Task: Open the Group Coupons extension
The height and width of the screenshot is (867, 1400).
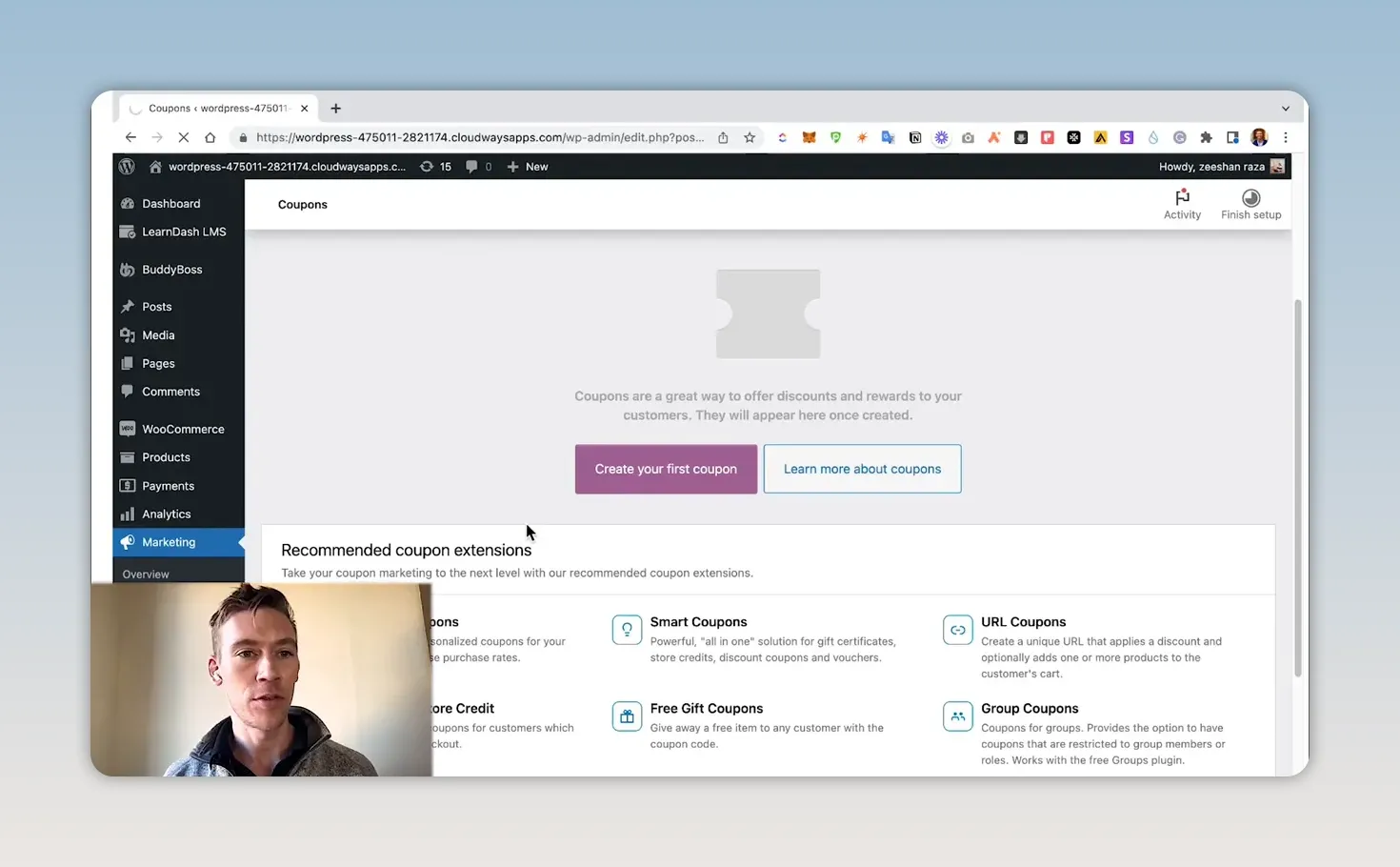Action: pyautogui.click(x=1030, y=709)
